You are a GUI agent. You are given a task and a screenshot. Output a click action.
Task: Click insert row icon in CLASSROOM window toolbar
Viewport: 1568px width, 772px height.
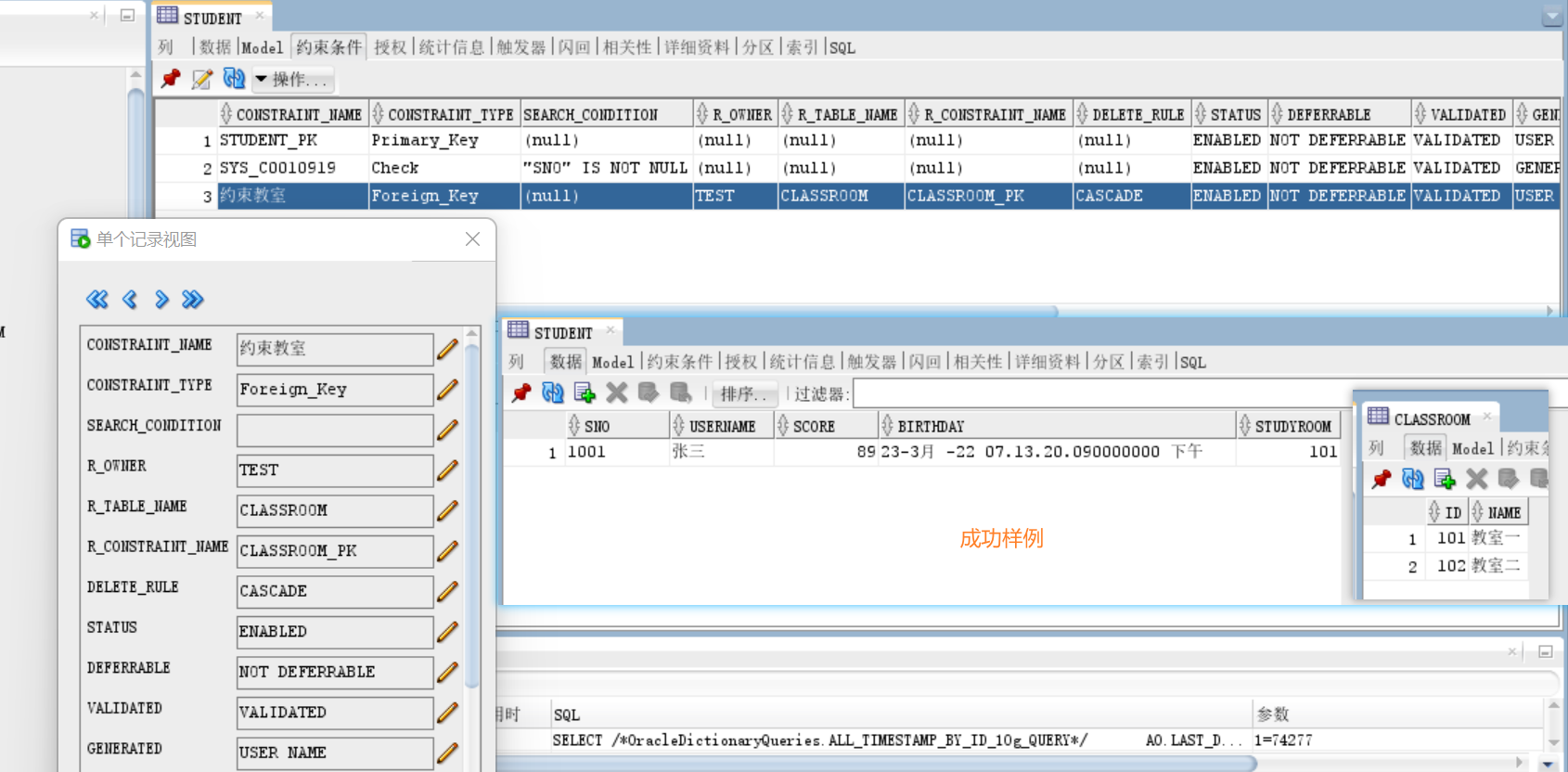coord(1445,479)
